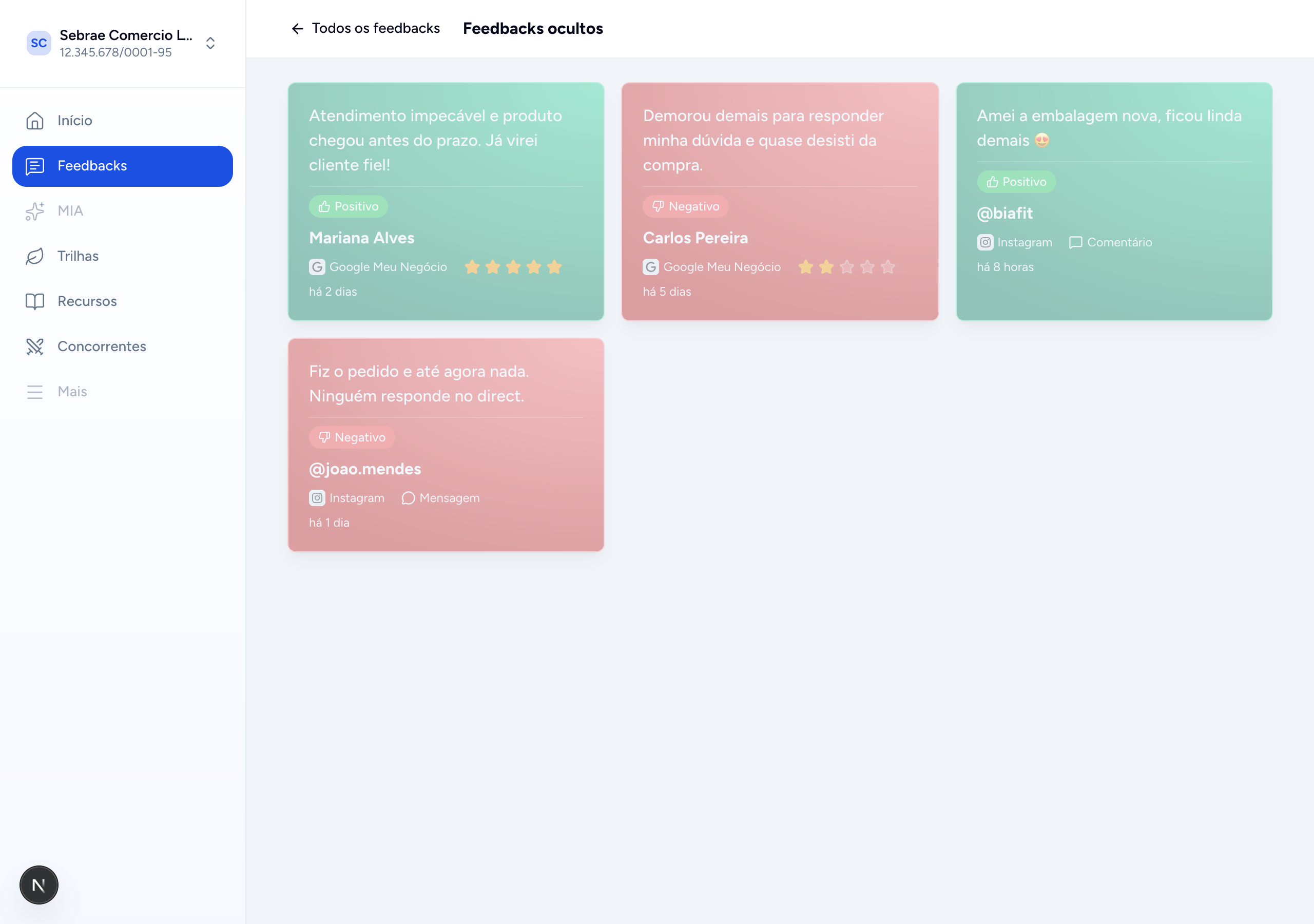The width and height of the screenshot is (1314, 924).
Task: Click thumbs-down icon on @joao.mendes card
Action: tap(324, 437)
